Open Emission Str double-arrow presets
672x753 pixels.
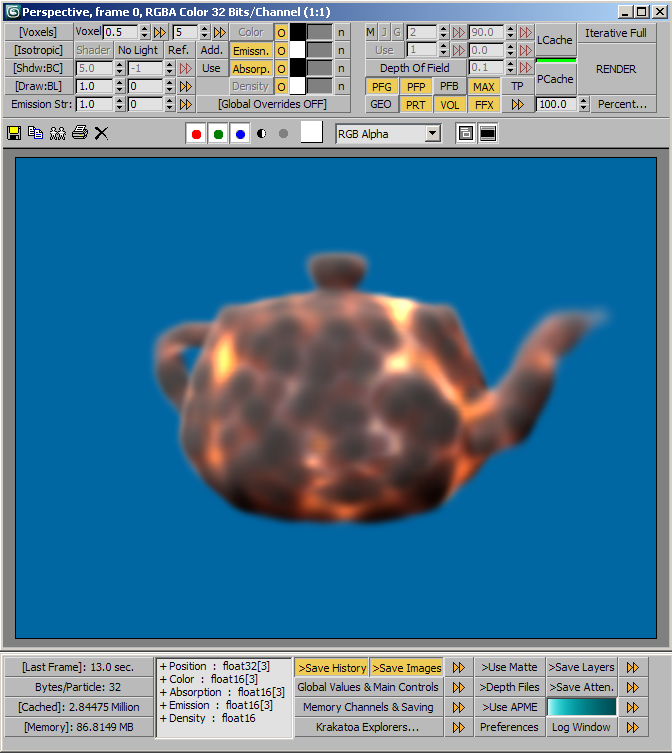tap(185, 104)
